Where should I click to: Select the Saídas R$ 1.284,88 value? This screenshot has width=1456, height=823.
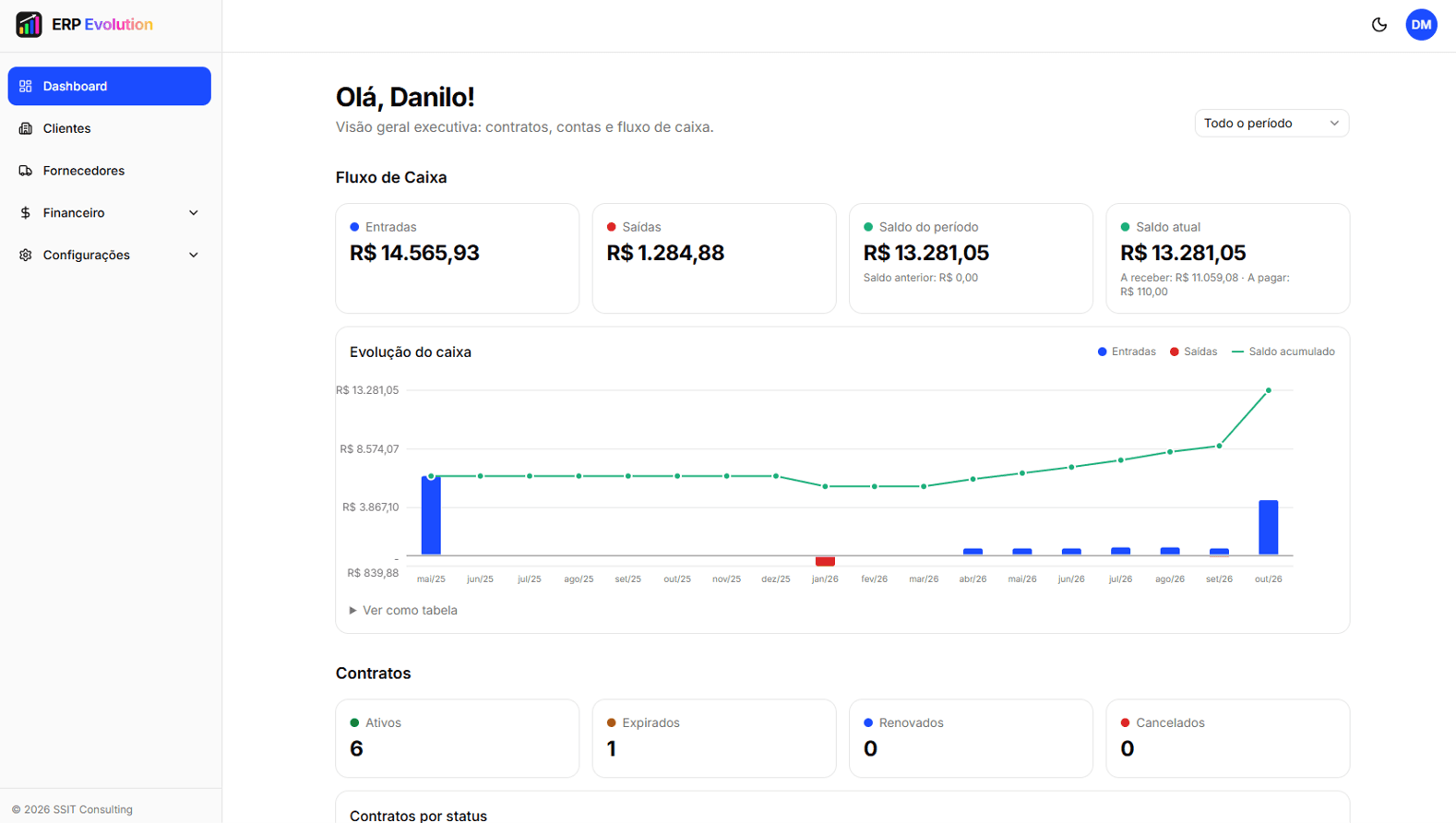coord(665,253)
